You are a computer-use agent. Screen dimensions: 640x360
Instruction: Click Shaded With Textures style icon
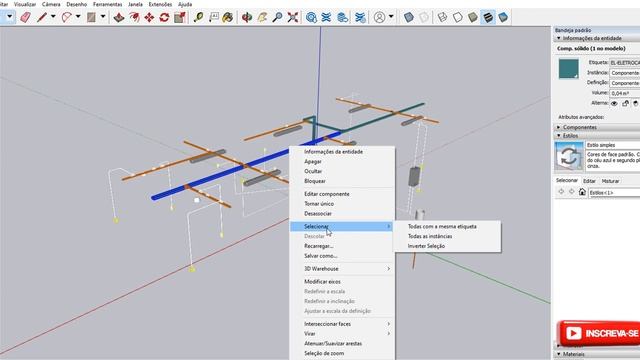tap(488, 17)
